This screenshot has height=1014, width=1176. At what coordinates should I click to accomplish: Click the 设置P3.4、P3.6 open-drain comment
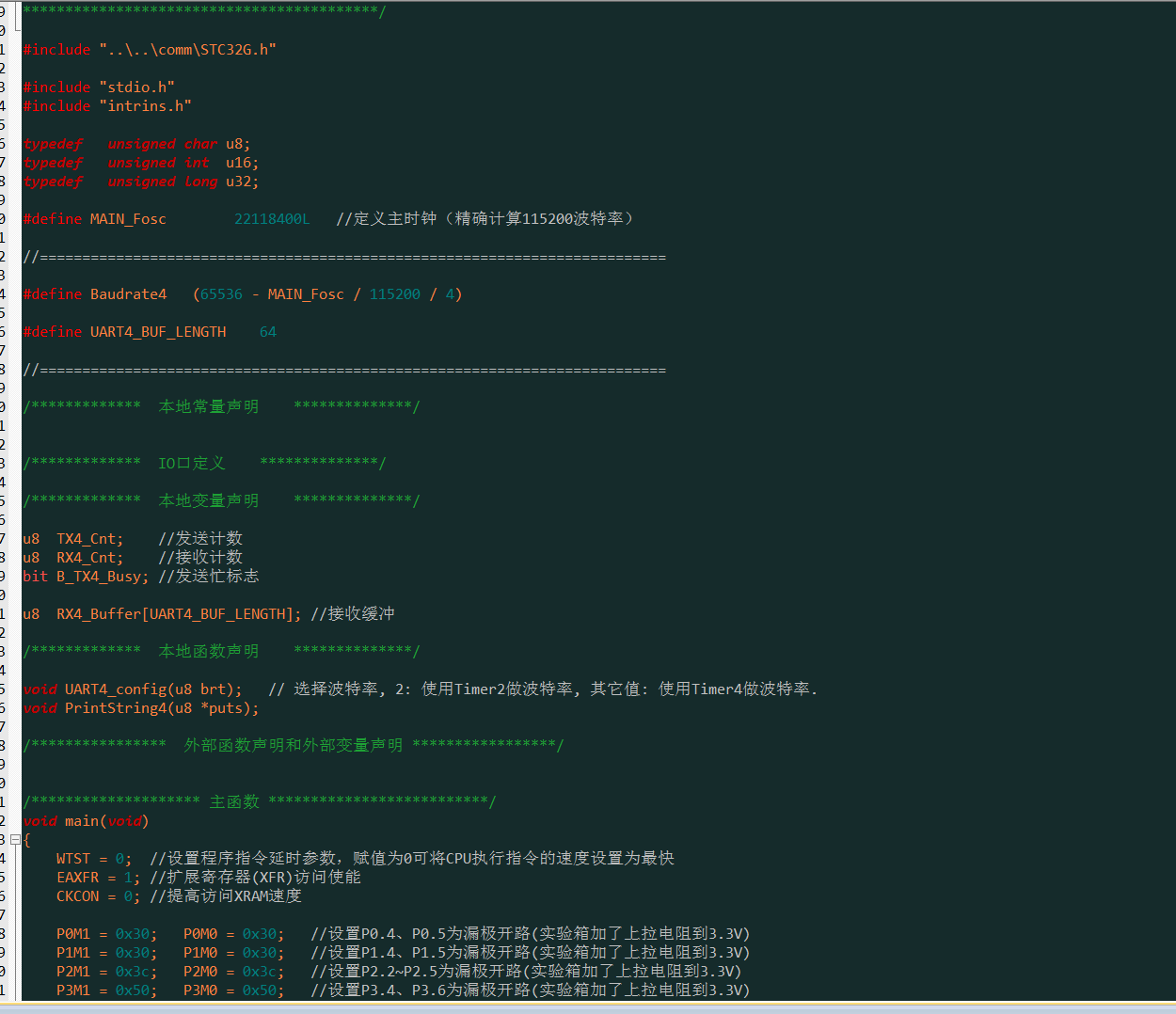(531, 990)
